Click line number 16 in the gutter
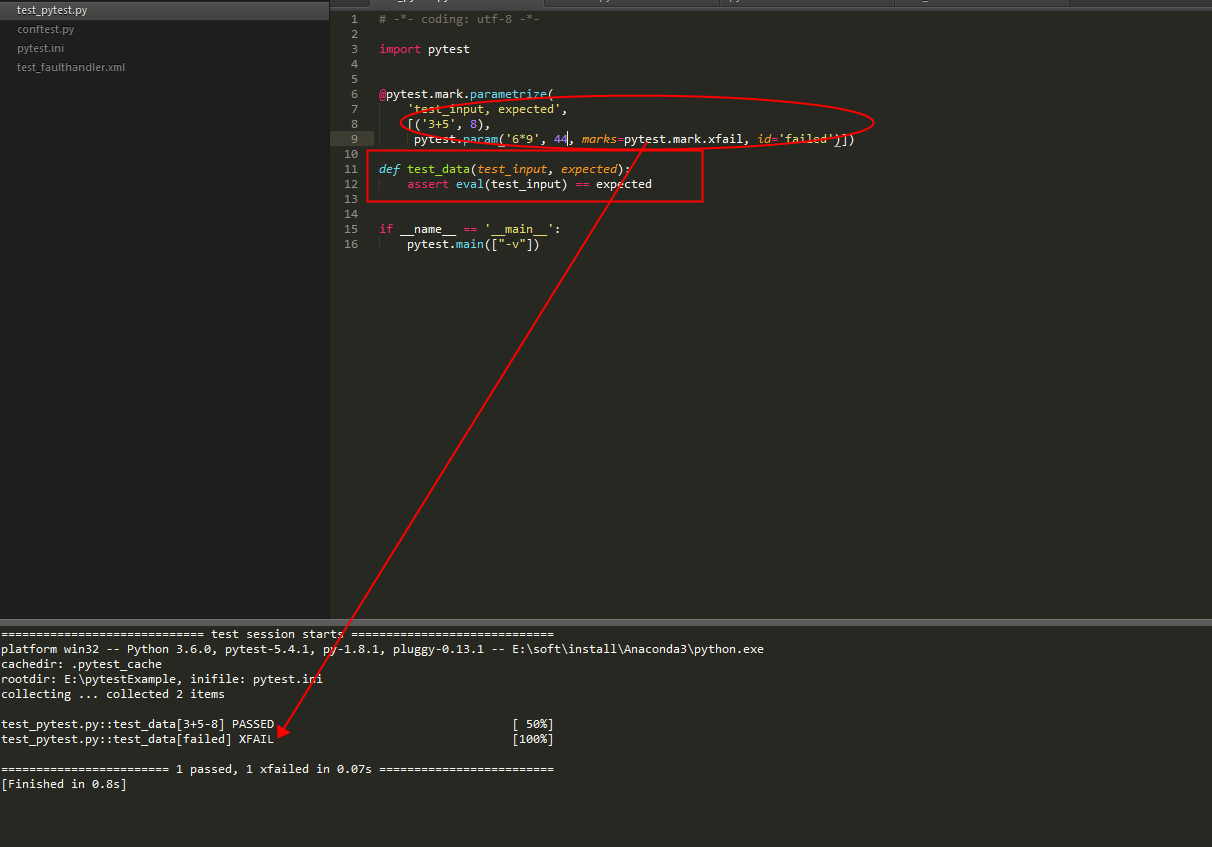Screen dimensions: 1212x847 click(351, 244)
